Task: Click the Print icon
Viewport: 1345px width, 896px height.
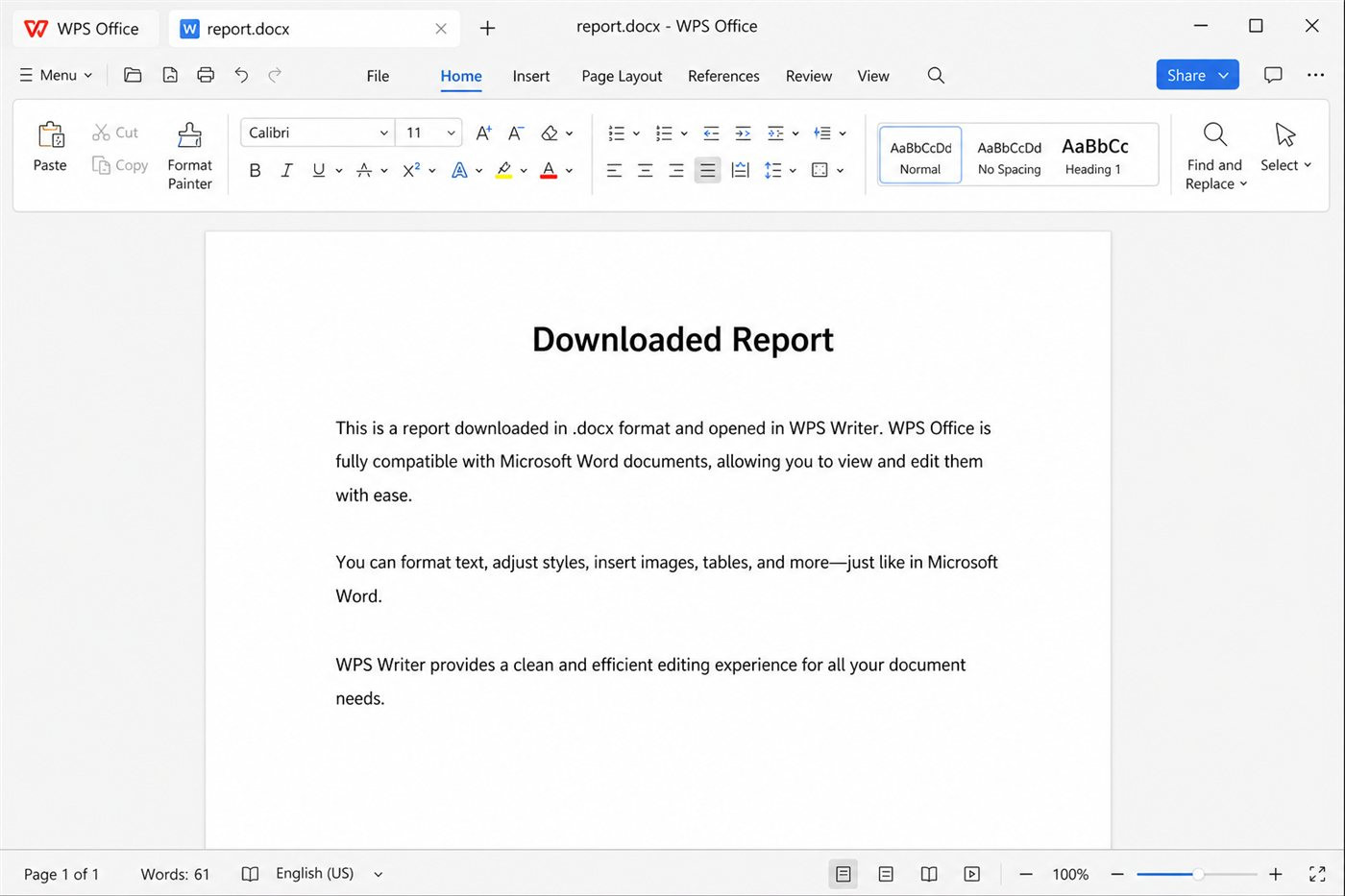Action: [206, 75]
